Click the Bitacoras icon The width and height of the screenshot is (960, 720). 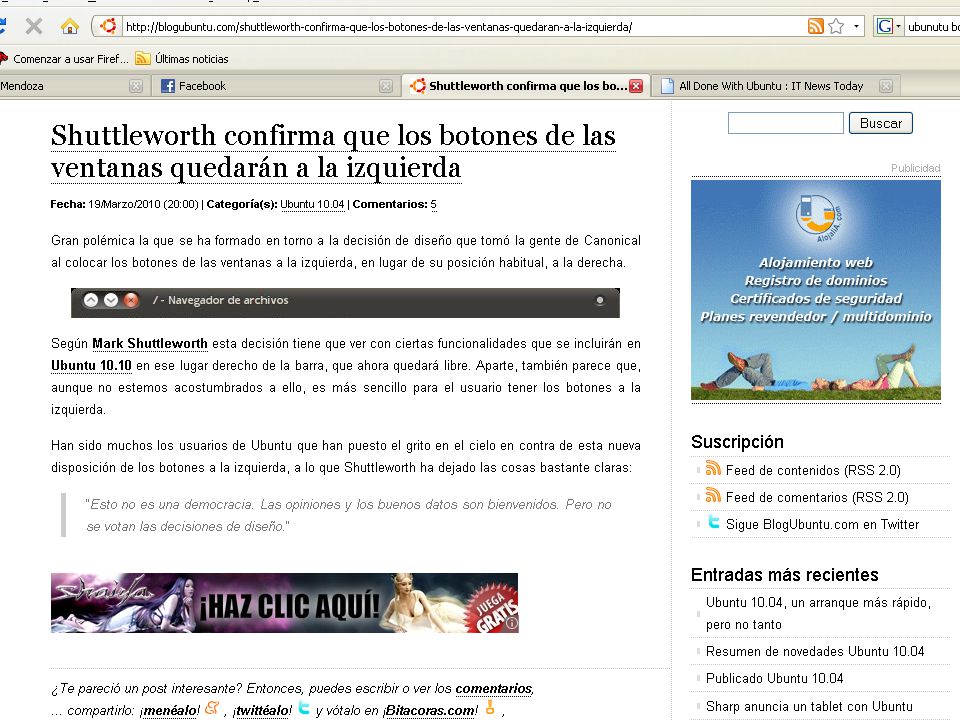pos(490,708)
